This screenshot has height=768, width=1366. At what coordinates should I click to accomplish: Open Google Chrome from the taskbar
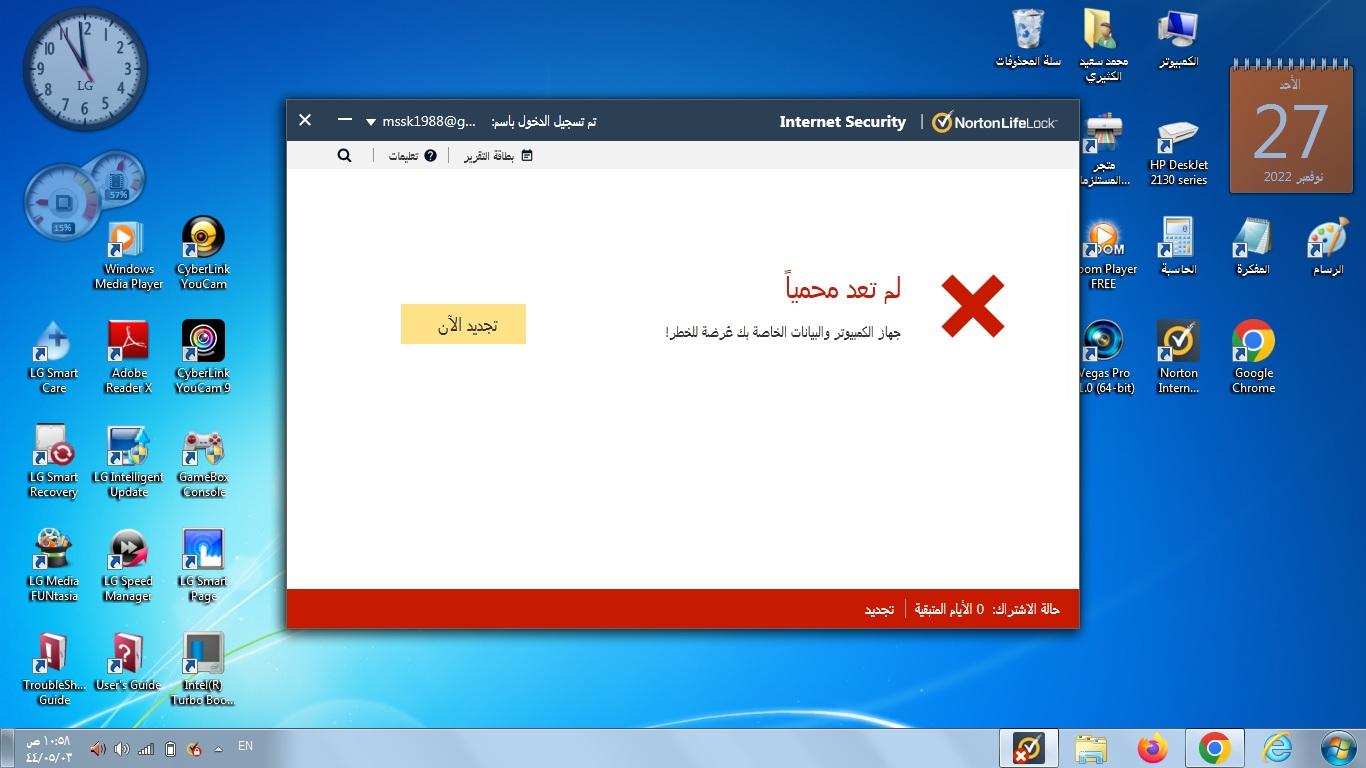click(x=1215, y=748)
